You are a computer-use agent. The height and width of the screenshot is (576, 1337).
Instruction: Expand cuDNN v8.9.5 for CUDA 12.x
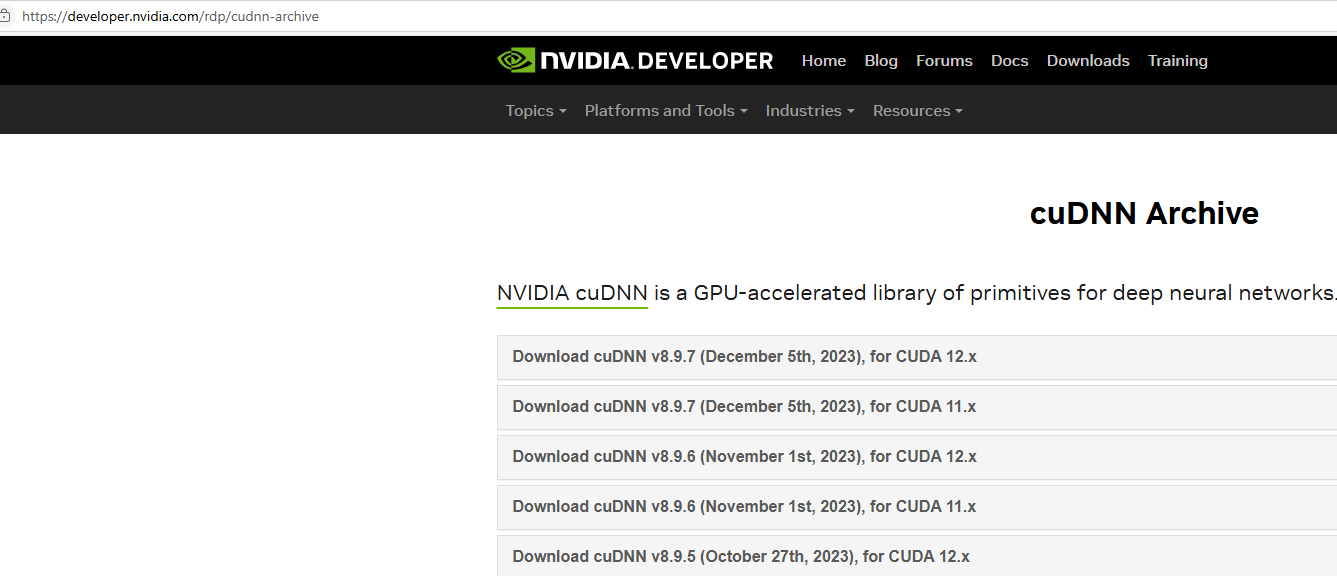click(x=917, y=556)
